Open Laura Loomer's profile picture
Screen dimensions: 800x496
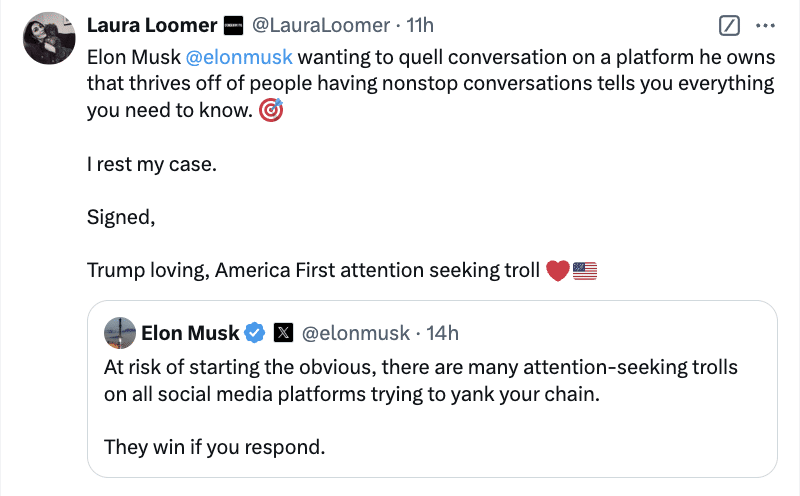pyautogui.click(x=49, y=38)
